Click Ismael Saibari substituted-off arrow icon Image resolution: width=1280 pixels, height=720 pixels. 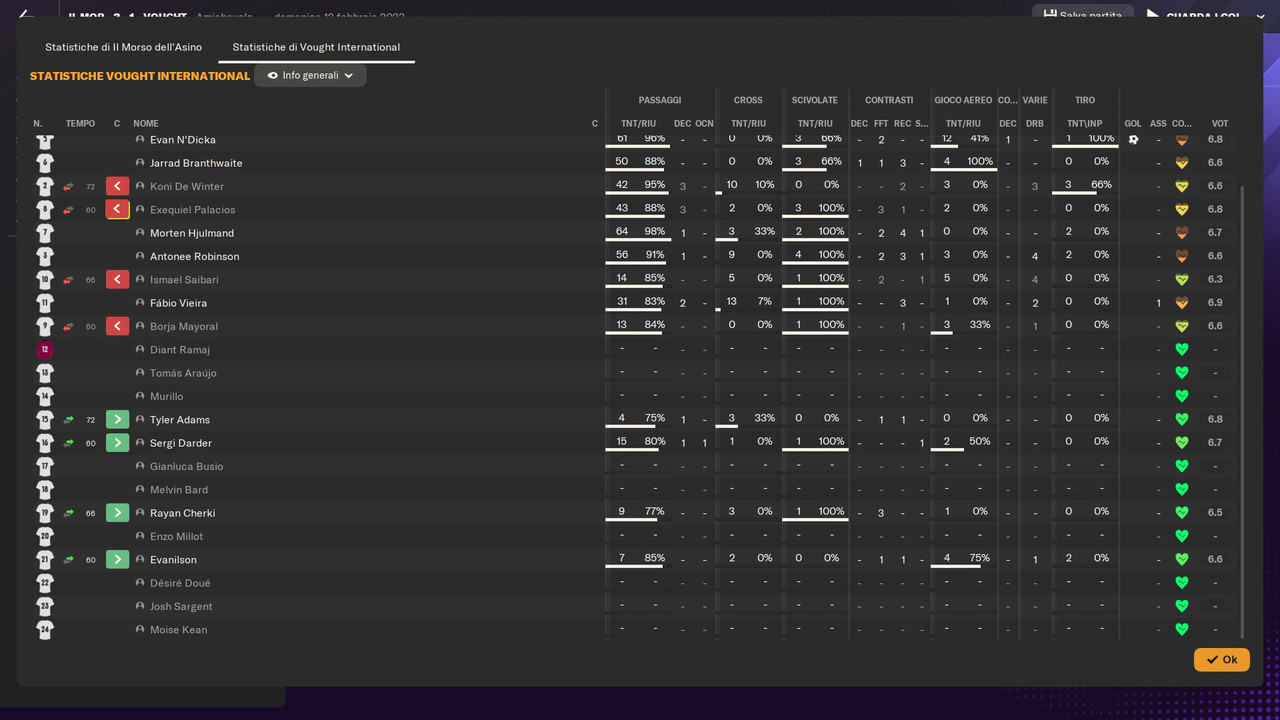117,279
